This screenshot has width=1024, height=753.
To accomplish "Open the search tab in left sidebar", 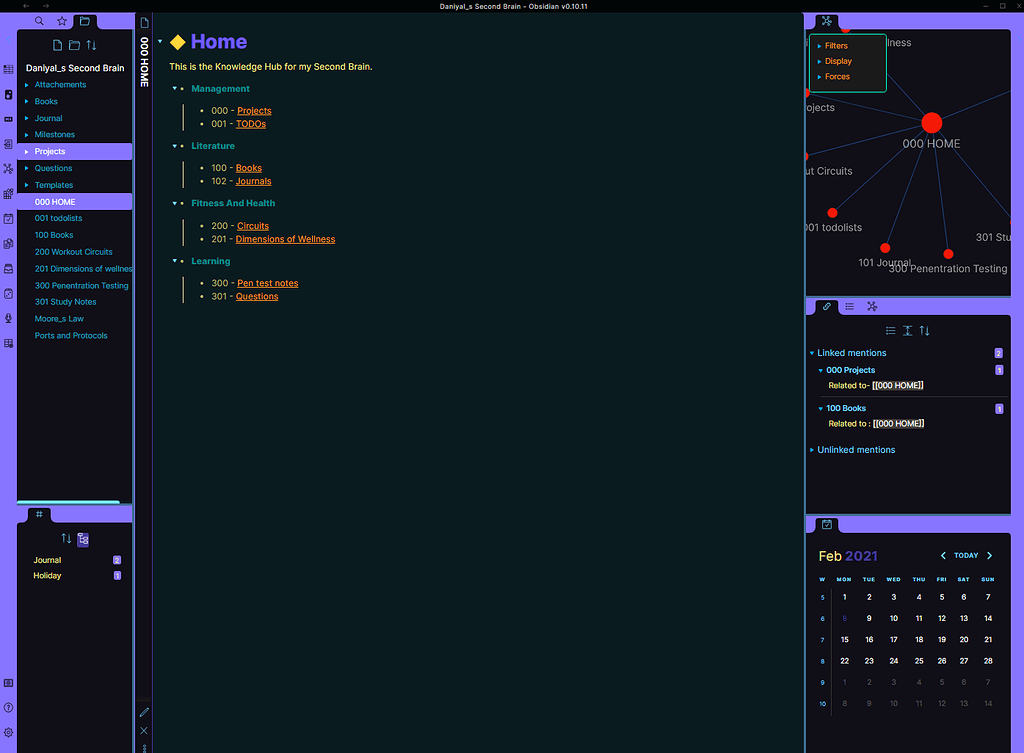I will point(39,21).
